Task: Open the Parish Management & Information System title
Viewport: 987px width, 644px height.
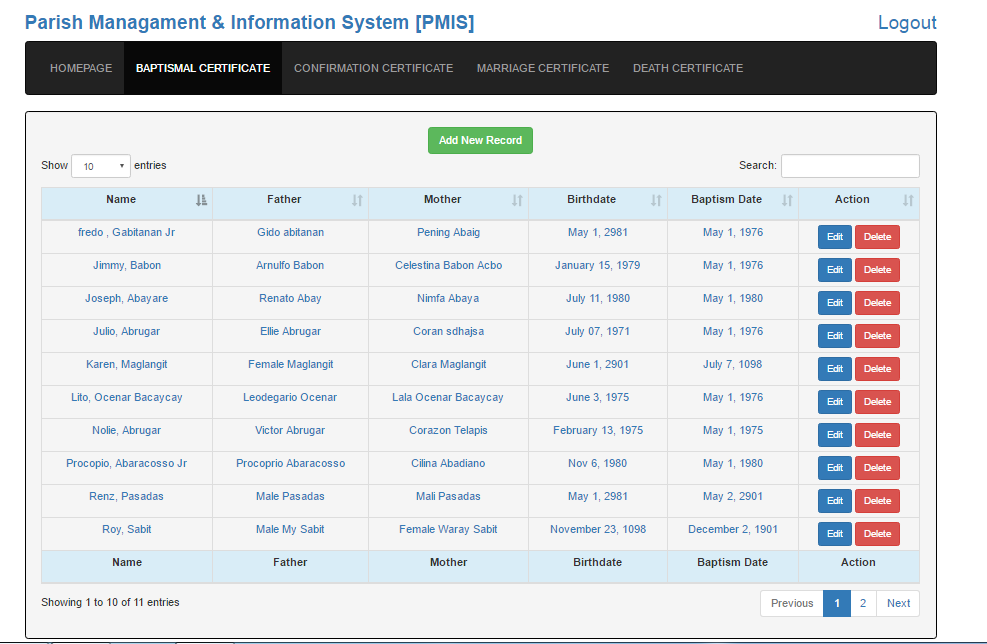Action: coord(249,23)
